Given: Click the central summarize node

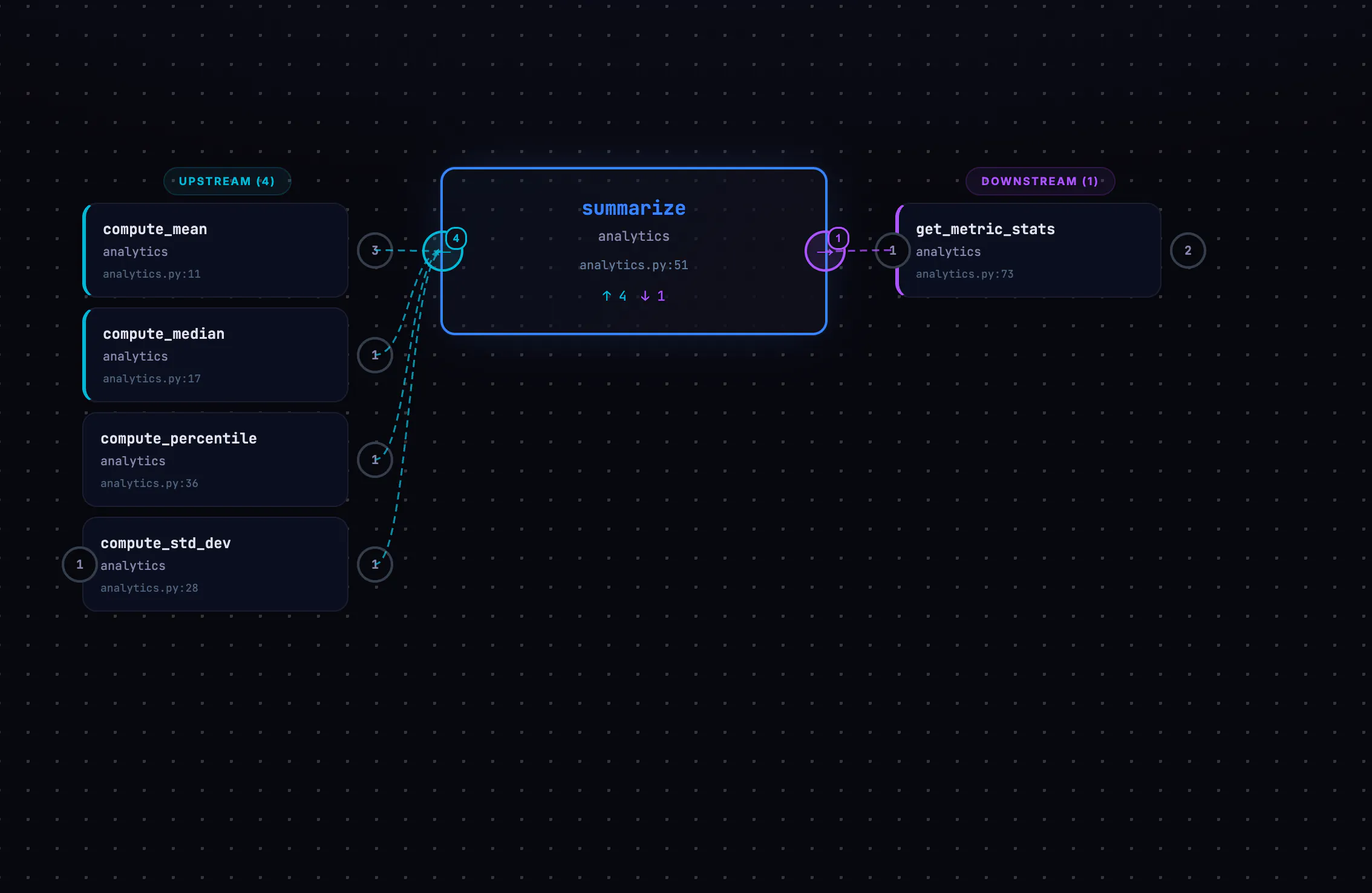Looking at the screenshot, I should 634,251.
